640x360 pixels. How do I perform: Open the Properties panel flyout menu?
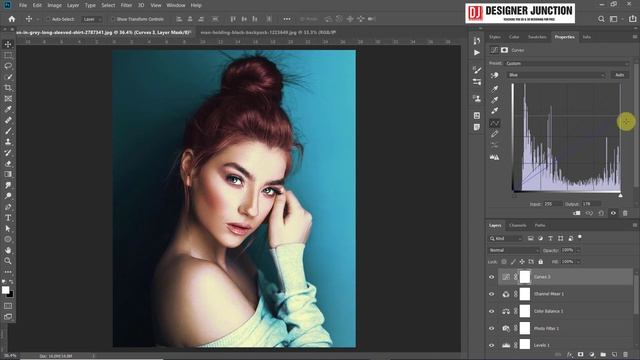[x=635, y=37]
